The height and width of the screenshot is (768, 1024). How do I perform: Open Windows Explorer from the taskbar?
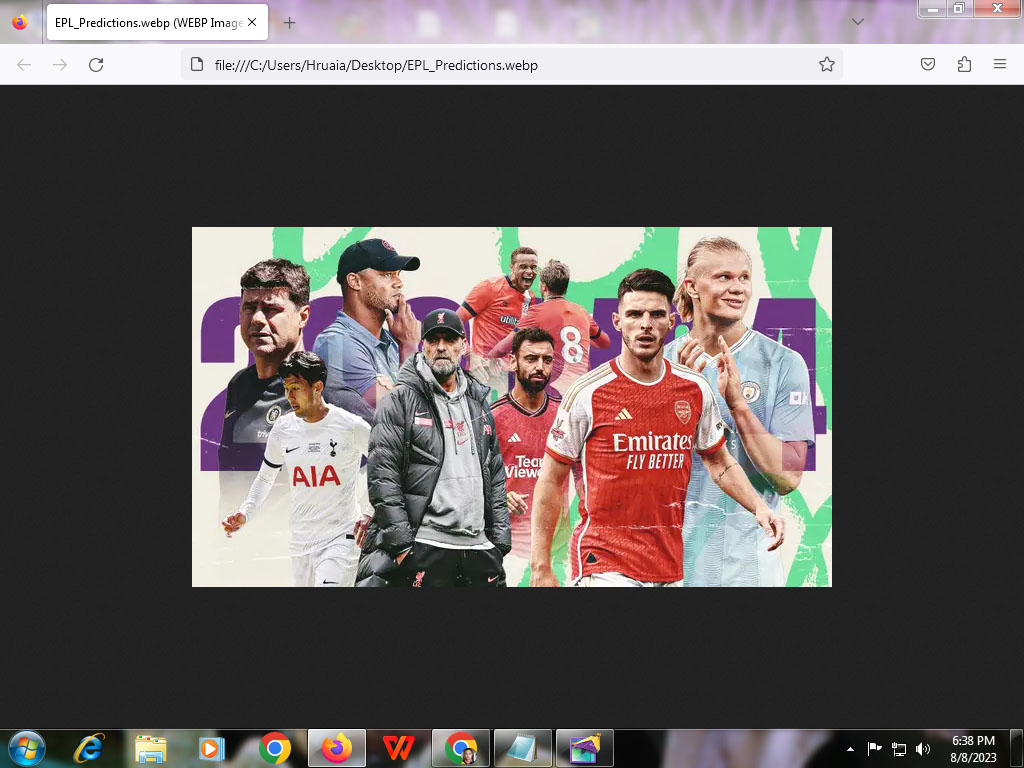pyautogui.click(x=151, y=747)
